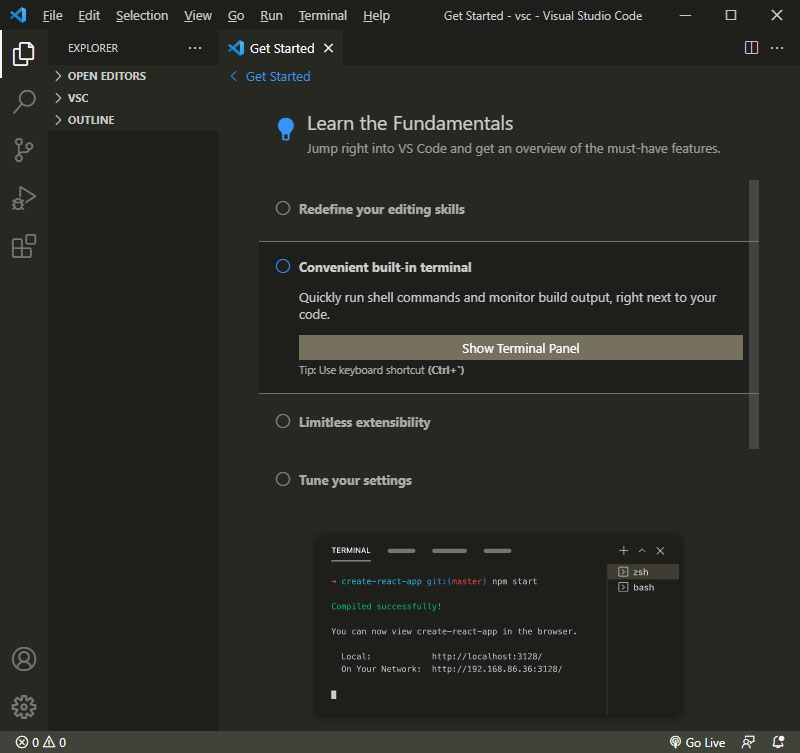
Task: Click the Learn the Fundamentals heading
Action: click(410, 123)
